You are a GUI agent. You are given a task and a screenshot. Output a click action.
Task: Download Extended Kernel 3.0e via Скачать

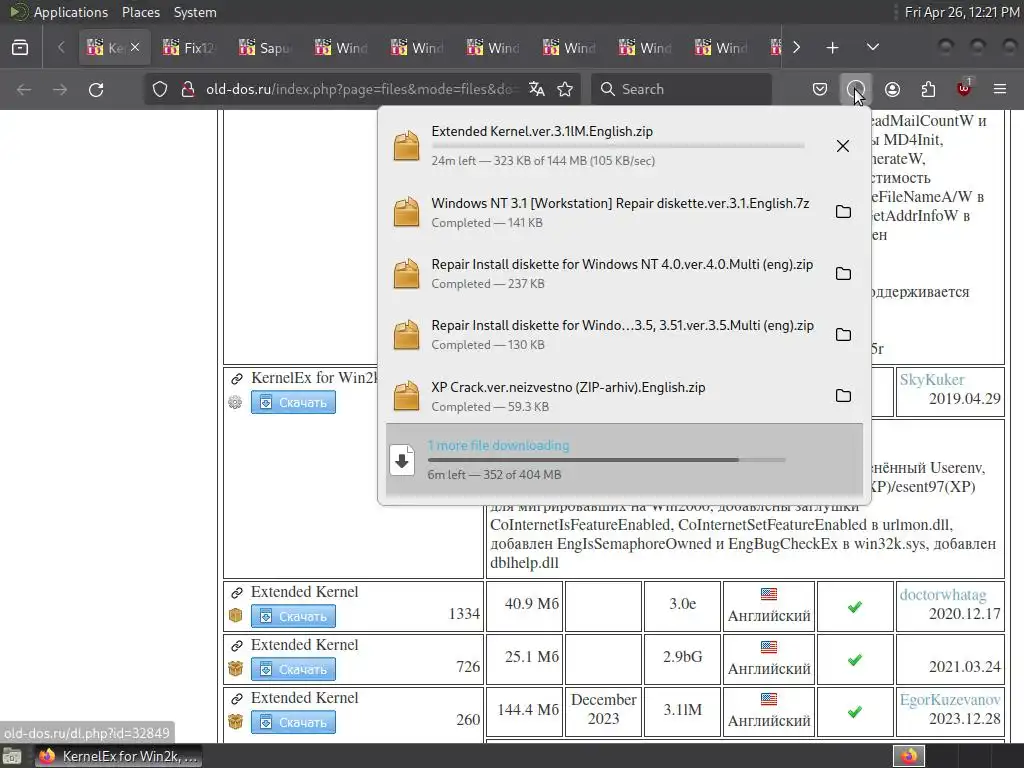click(293, 616)
